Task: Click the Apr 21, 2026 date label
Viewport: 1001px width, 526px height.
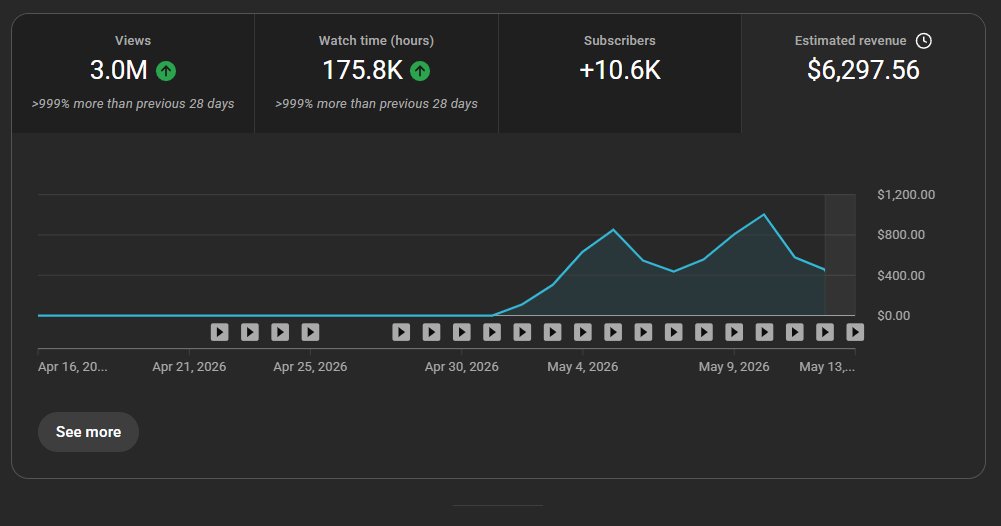Action: point(189,366)
